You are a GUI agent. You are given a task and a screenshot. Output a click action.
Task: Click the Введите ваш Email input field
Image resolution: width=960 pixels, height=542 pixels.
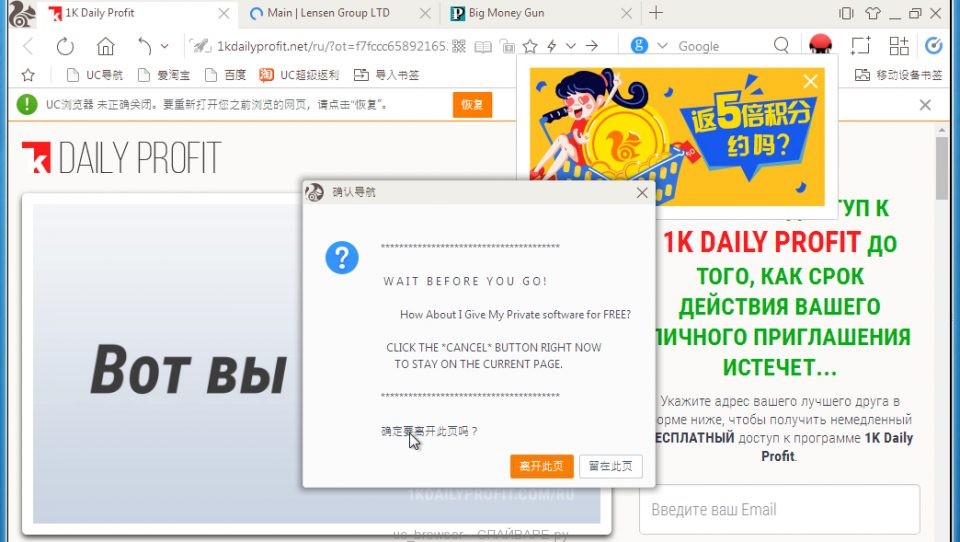click(779, 510)
